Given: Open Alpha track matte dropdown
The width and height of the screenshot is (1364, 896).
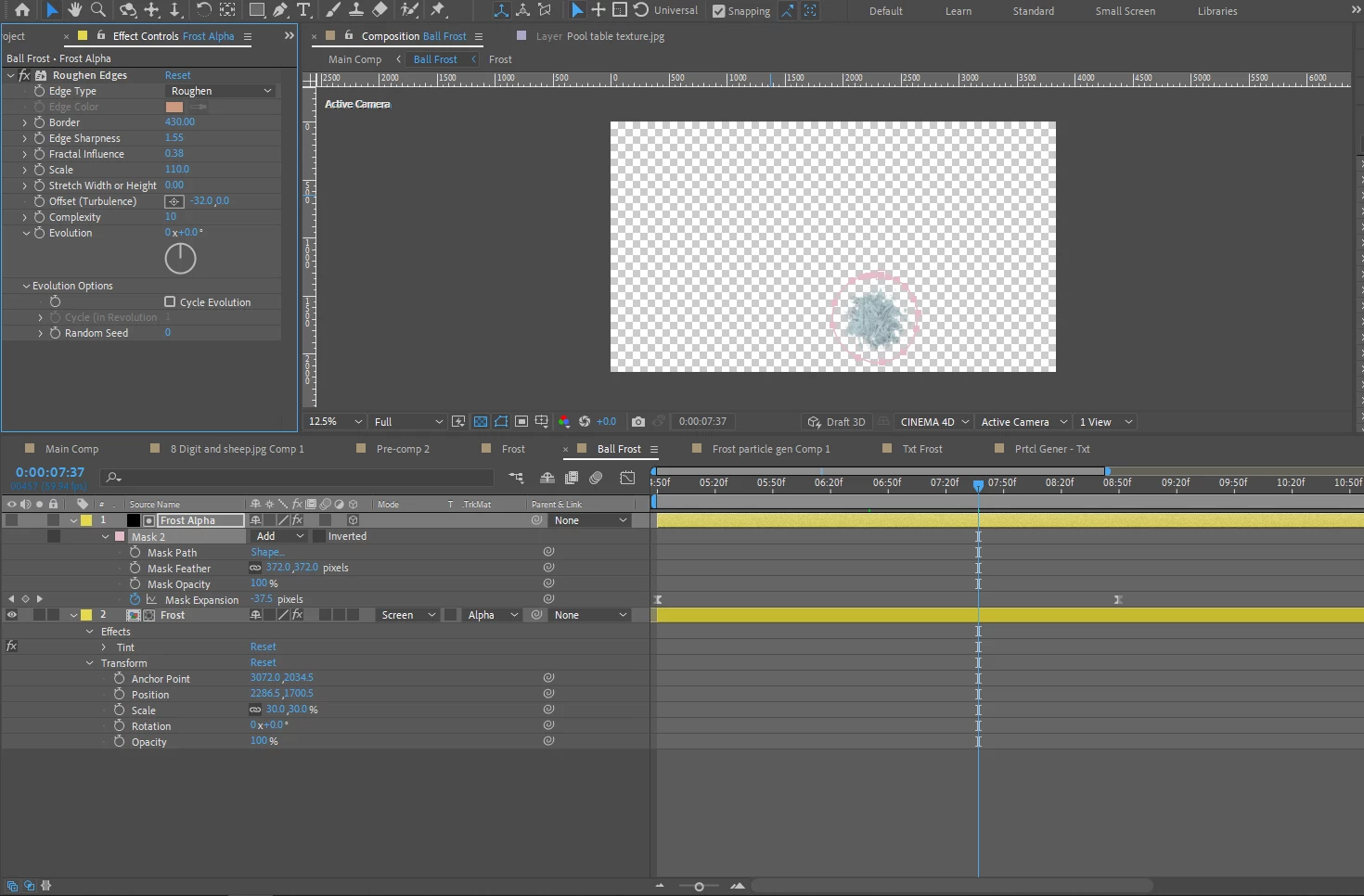Looking at the screenshot, I should [492, 615].
